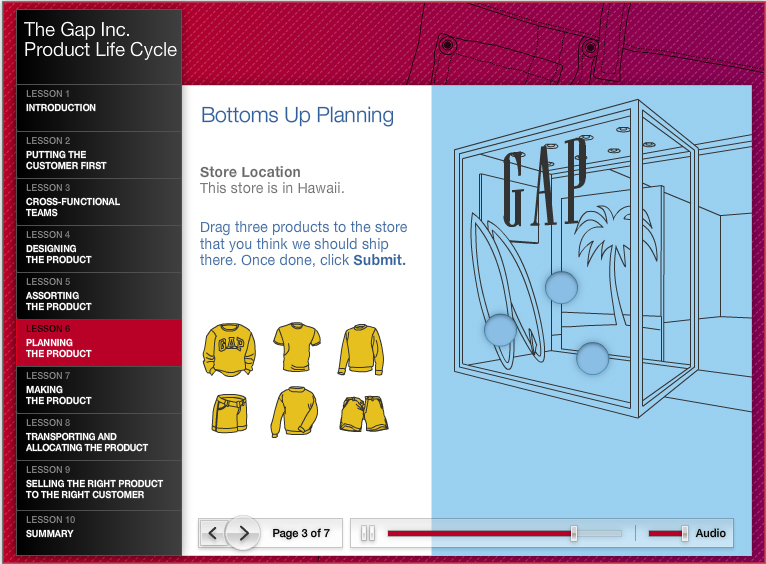The width and height of the screenshot is (766, 564).
Task: Choose the yellow shorts product
Action: (x=364, y=414)
